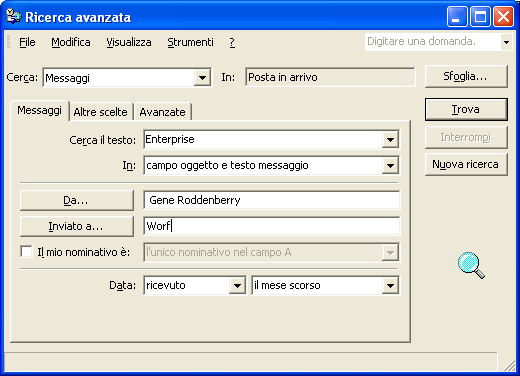
Task: Open the Modifica menu
Action: pyautogui.click(x=71, y=42)
